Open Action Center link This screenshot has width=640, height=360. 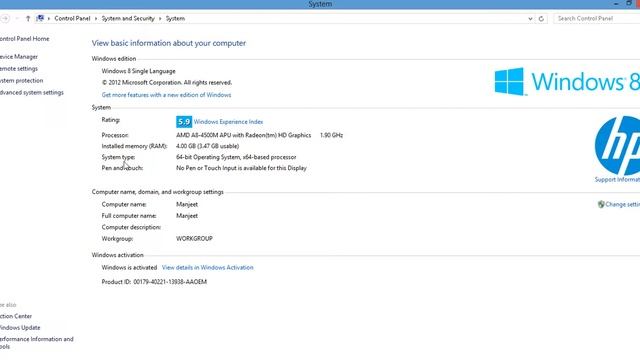coord(16,316)
